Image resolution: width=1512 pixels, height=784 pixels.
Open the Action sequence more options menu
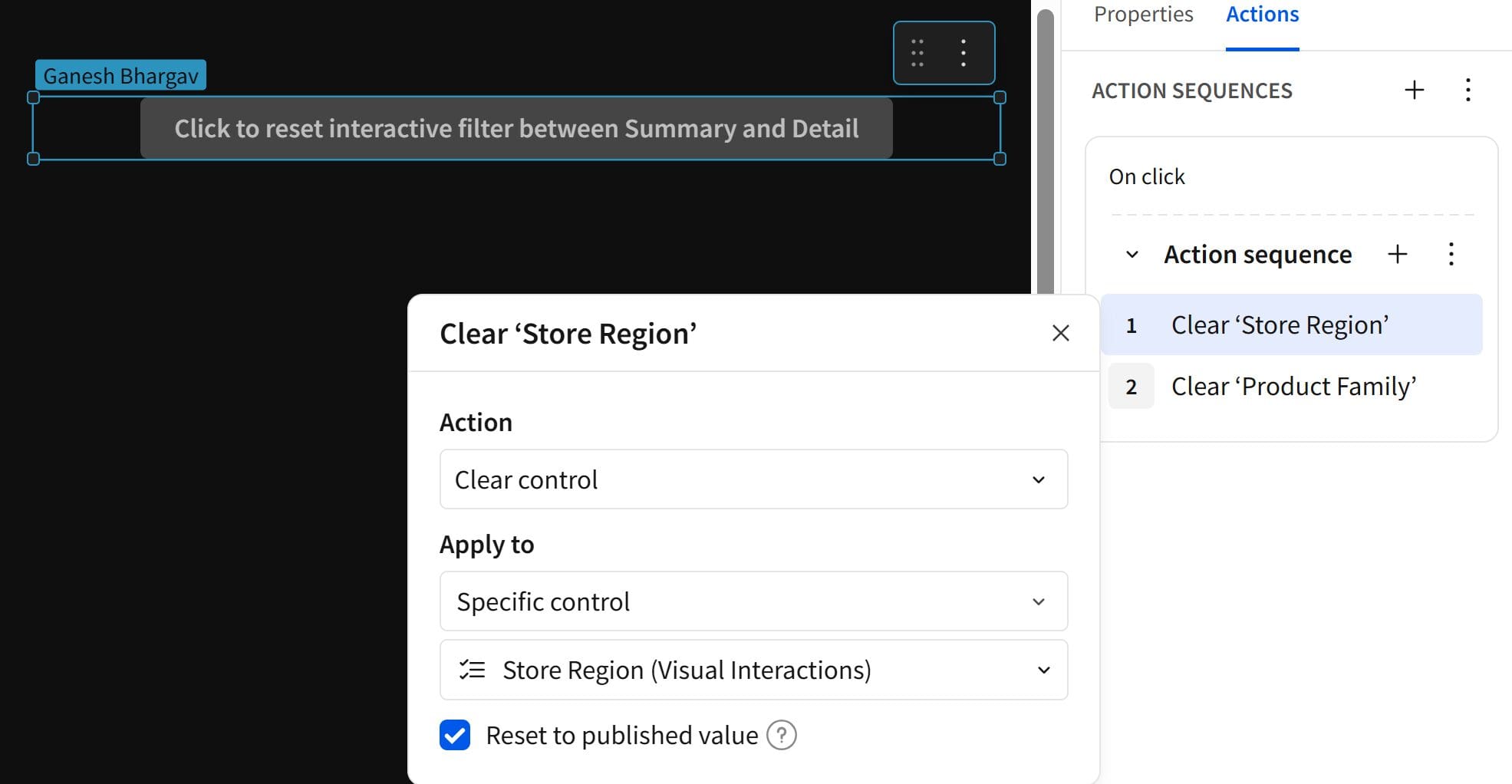point(1451,254)
